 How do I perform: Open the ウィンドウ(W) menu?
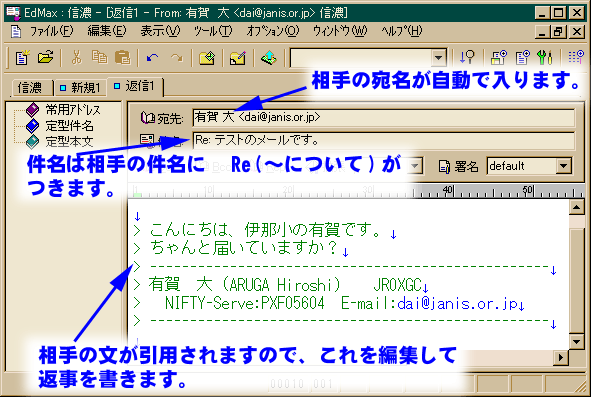point(340,31)
